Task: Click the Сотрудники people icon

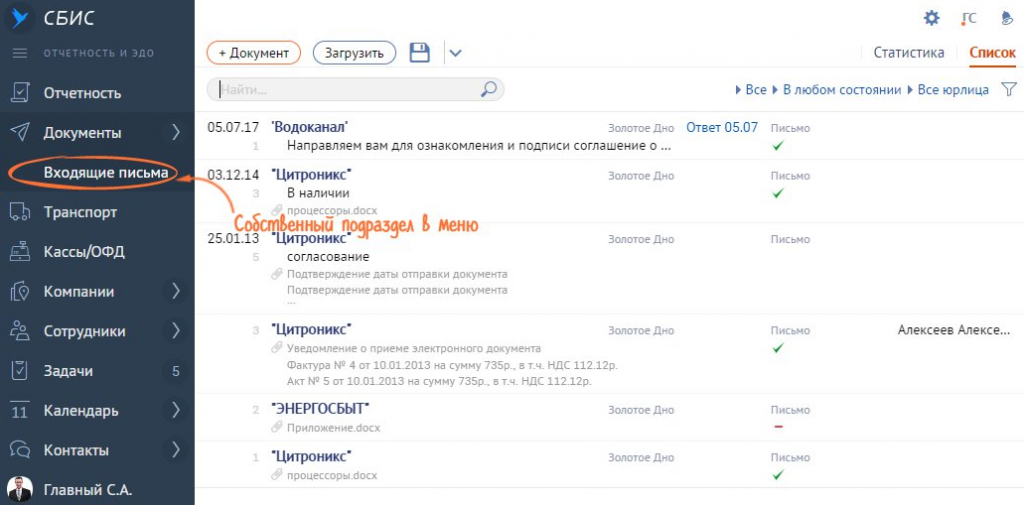Action: (20, 331)
